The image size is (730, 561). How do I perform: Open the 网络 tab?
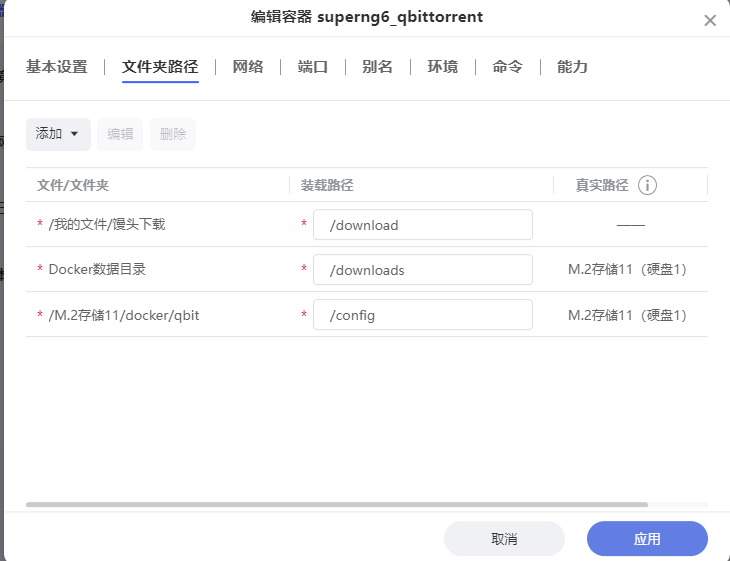click(248, 67)
